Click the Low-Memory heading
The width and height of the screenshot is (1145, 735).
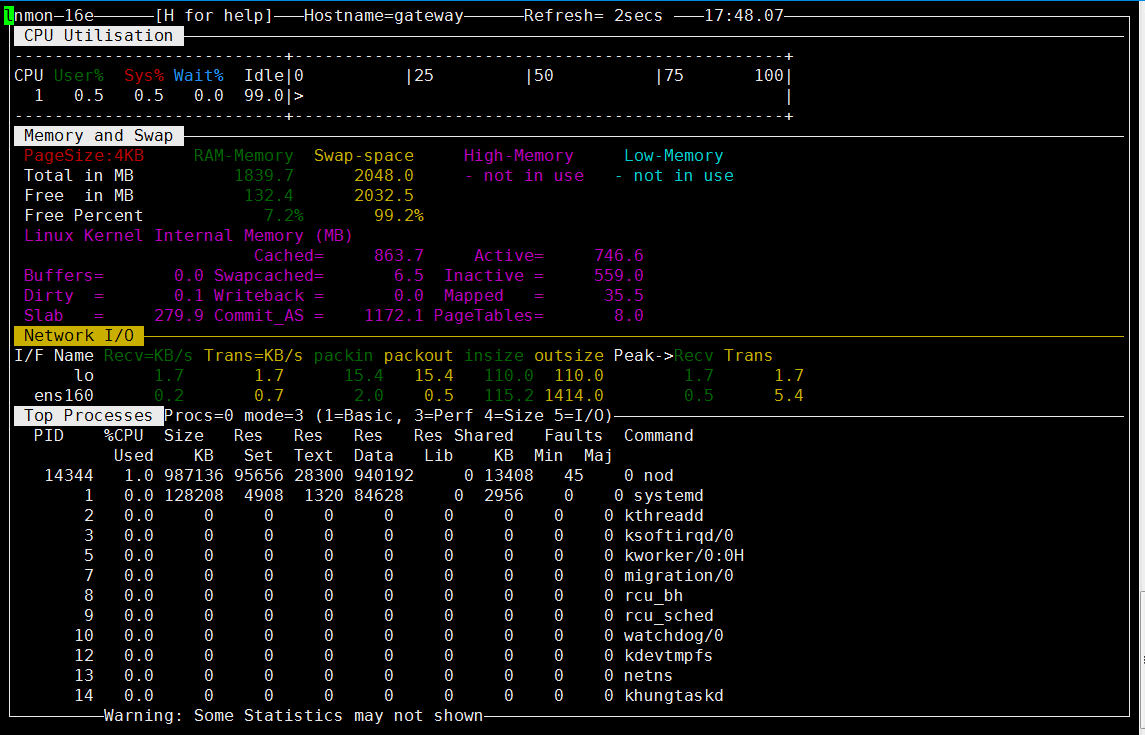tap(673, 155)
